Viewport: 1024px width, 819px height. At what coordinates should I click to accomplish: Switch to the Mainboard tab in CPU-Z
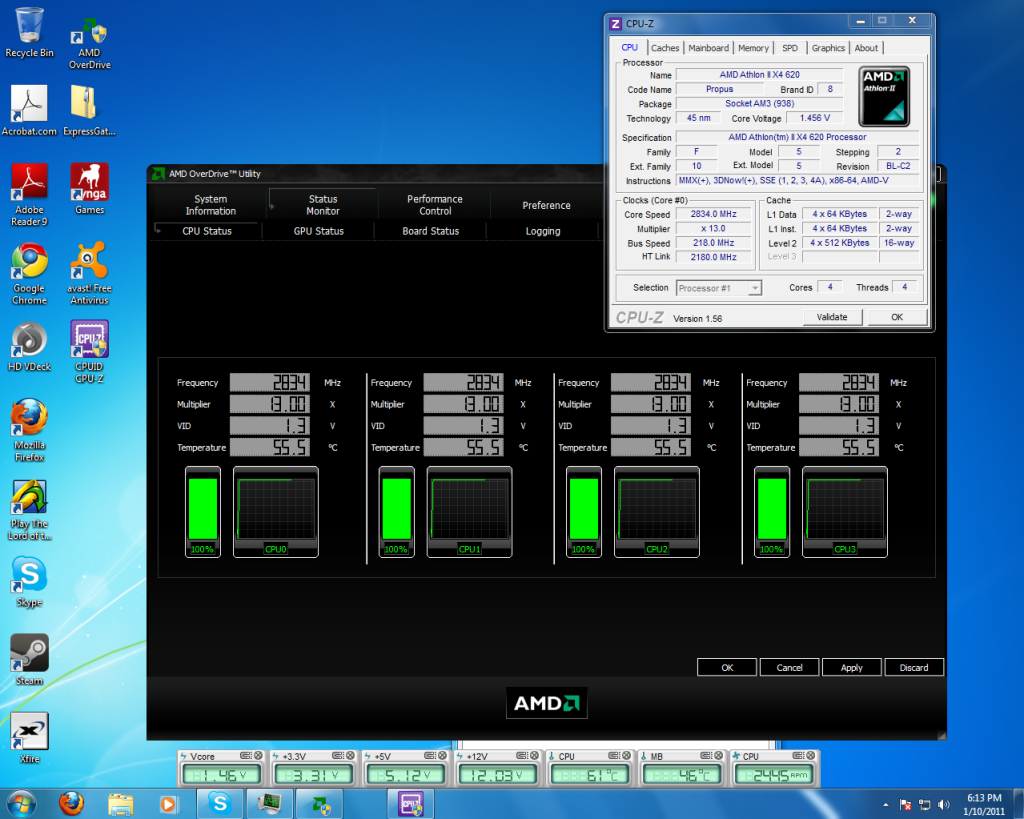(709, 48)
